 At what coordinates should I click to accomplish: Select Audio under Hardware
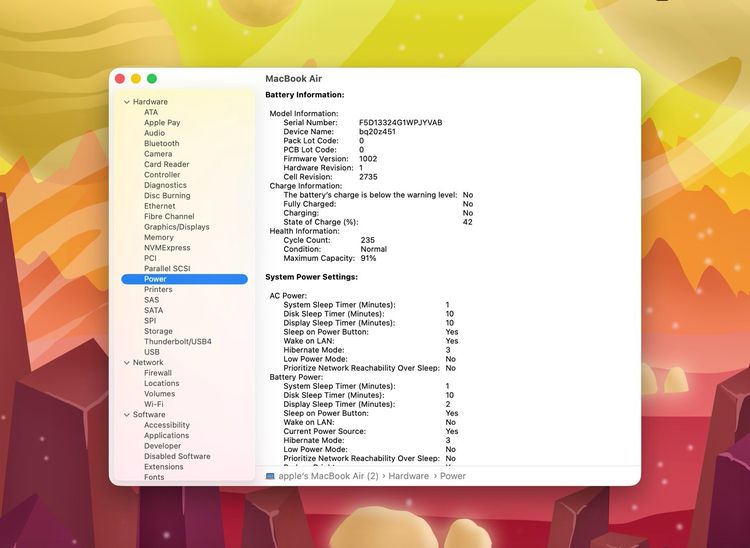coord(154,133)
